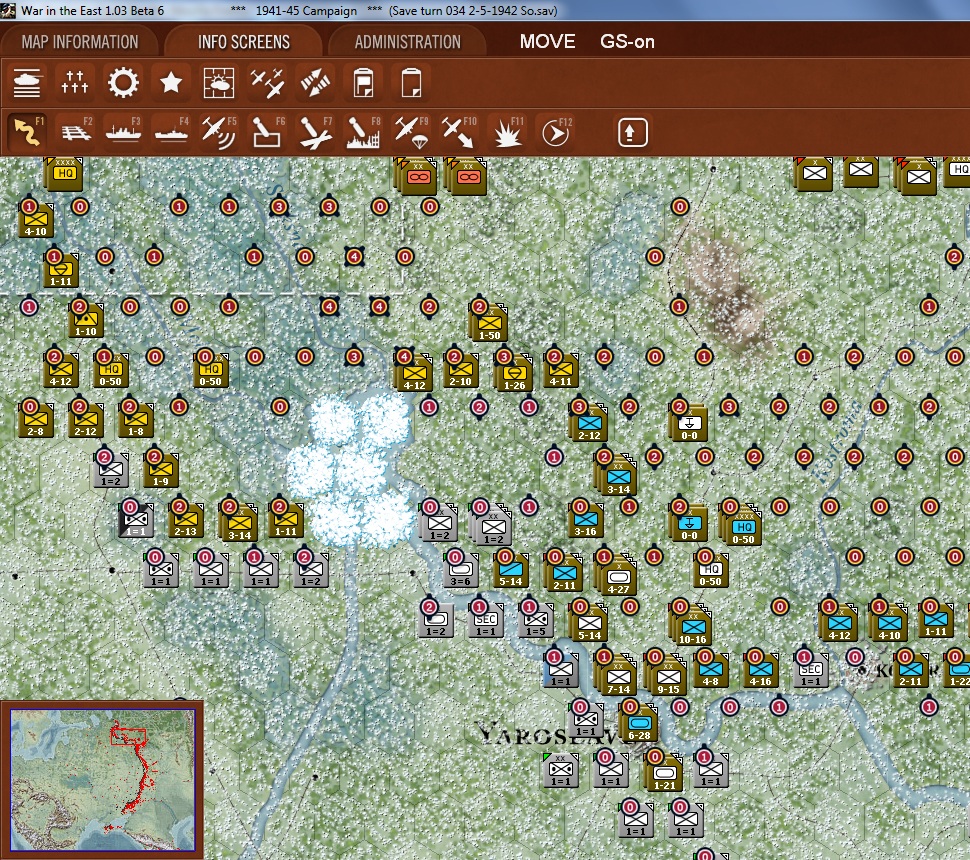
Task: Select the blue 6-28 panzer counter
Action: pos(639,723)
